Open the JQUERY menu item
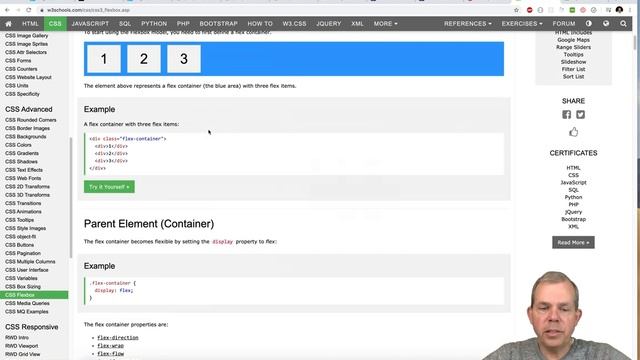Viewport: 640px width, 360px height. (329, 24)
